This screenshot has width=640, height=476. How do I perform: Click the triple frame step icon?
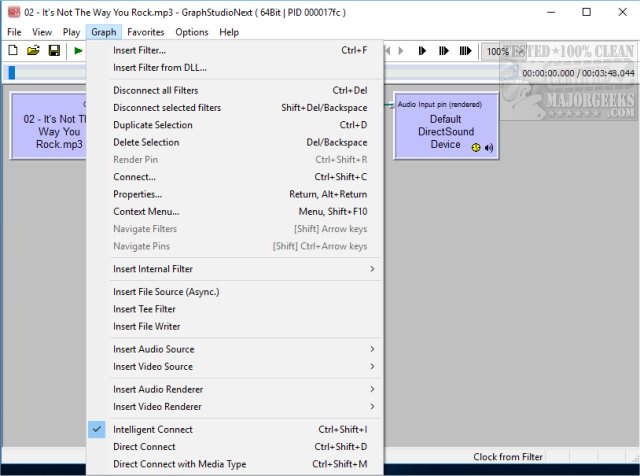tap(465, 51)
